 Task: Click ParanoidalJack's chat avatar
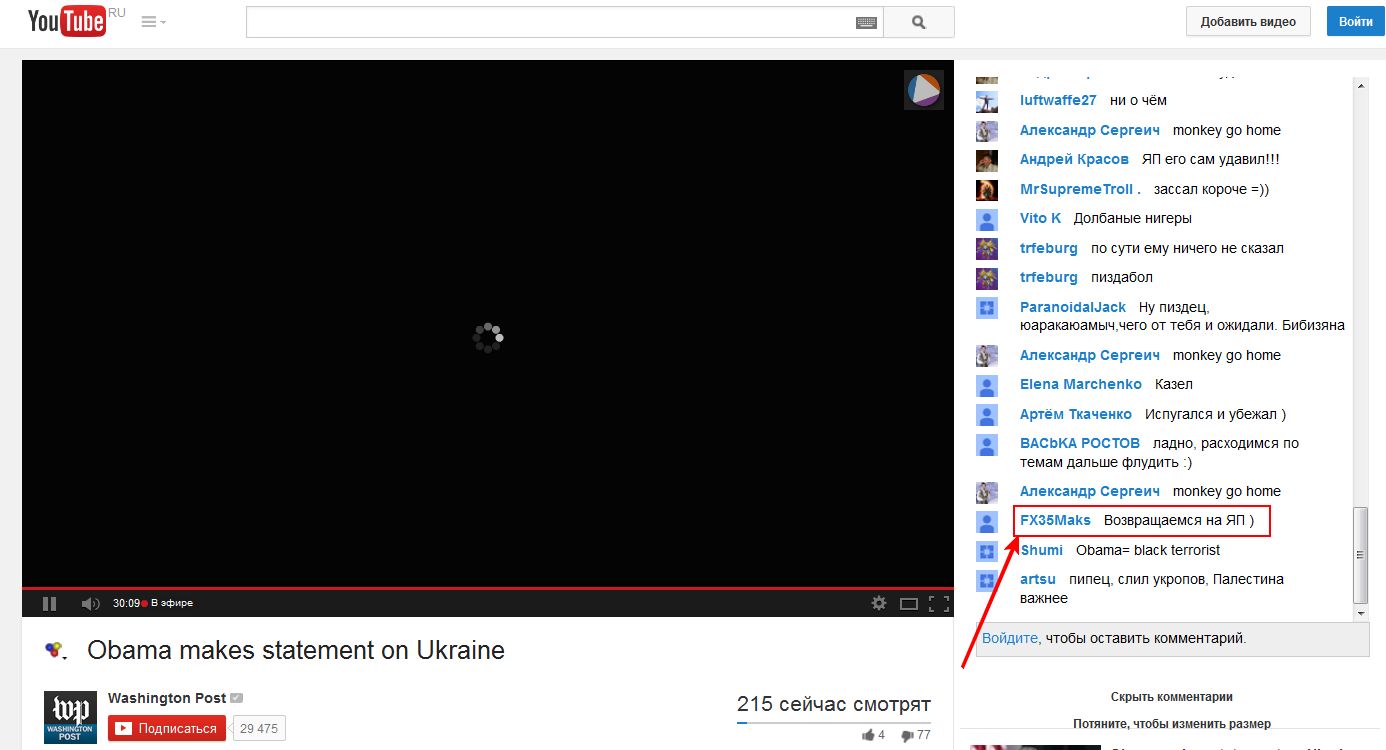click(x=987, y=308)
